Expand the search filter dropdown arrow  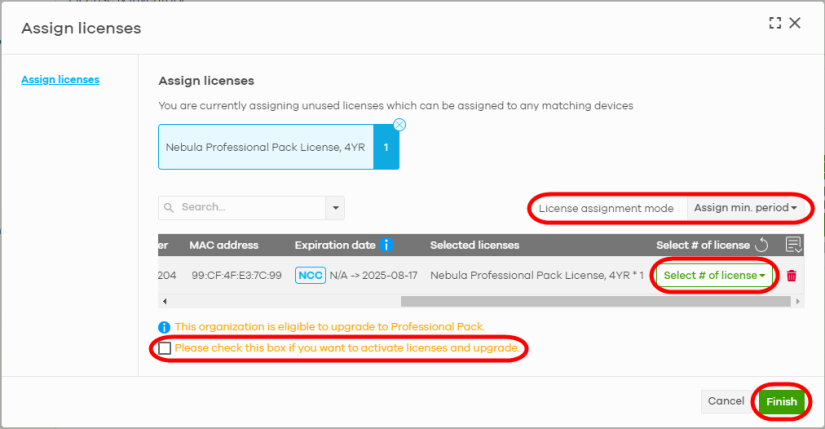[335, 207]
